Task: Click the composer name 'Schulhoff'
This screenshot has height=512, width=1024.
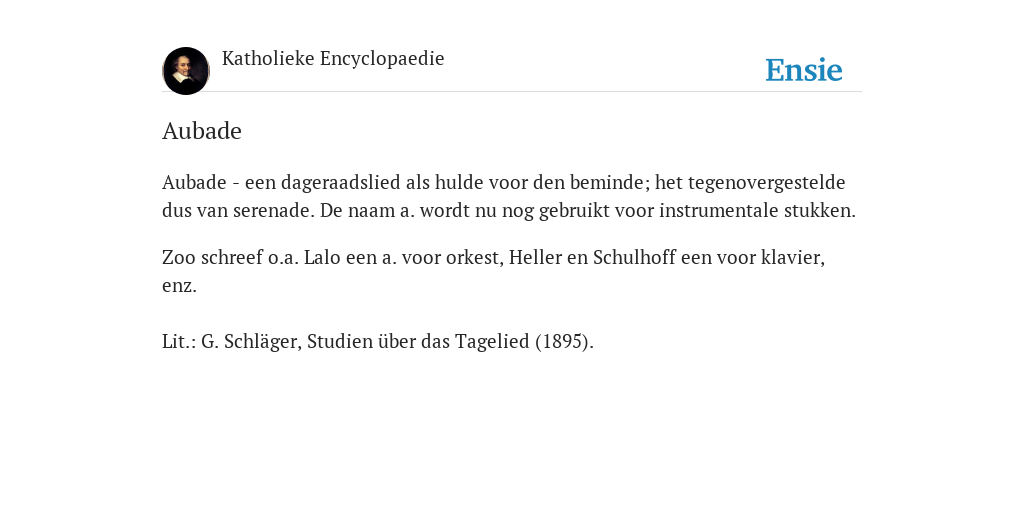Action: point(634,257)
